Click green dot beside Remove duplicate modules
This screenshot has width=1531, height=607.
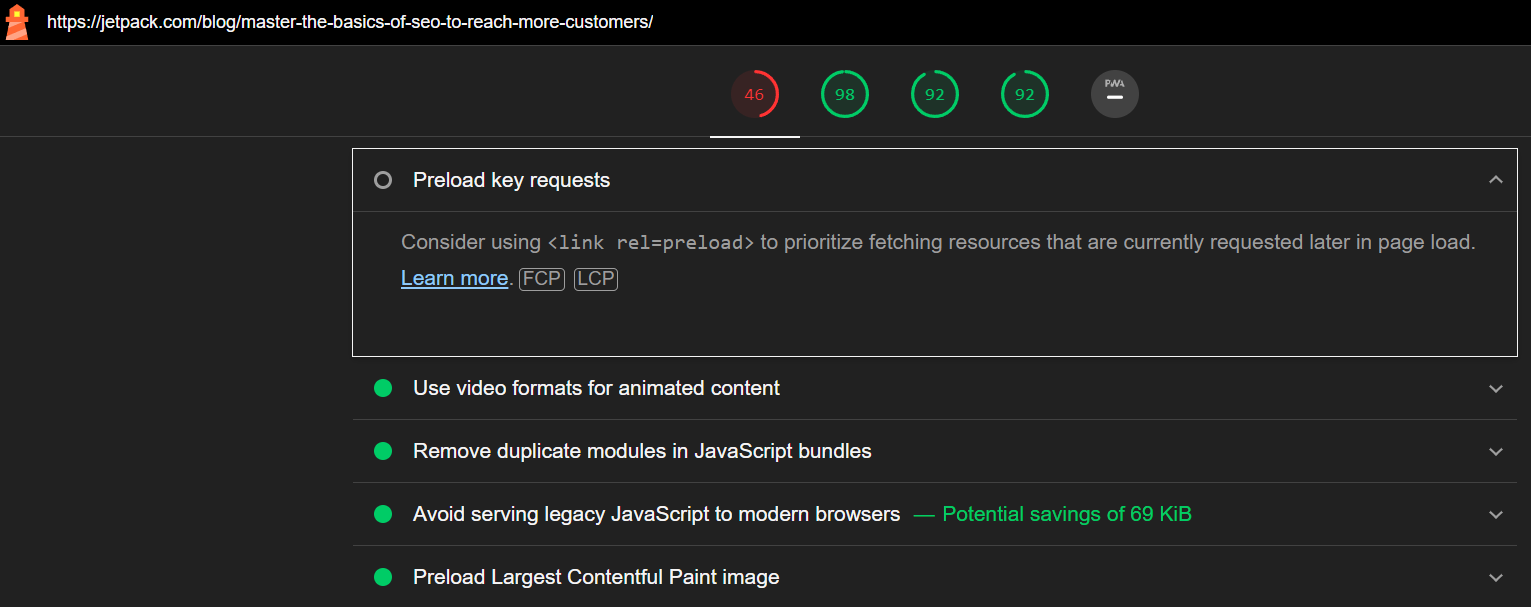[383, 451]
